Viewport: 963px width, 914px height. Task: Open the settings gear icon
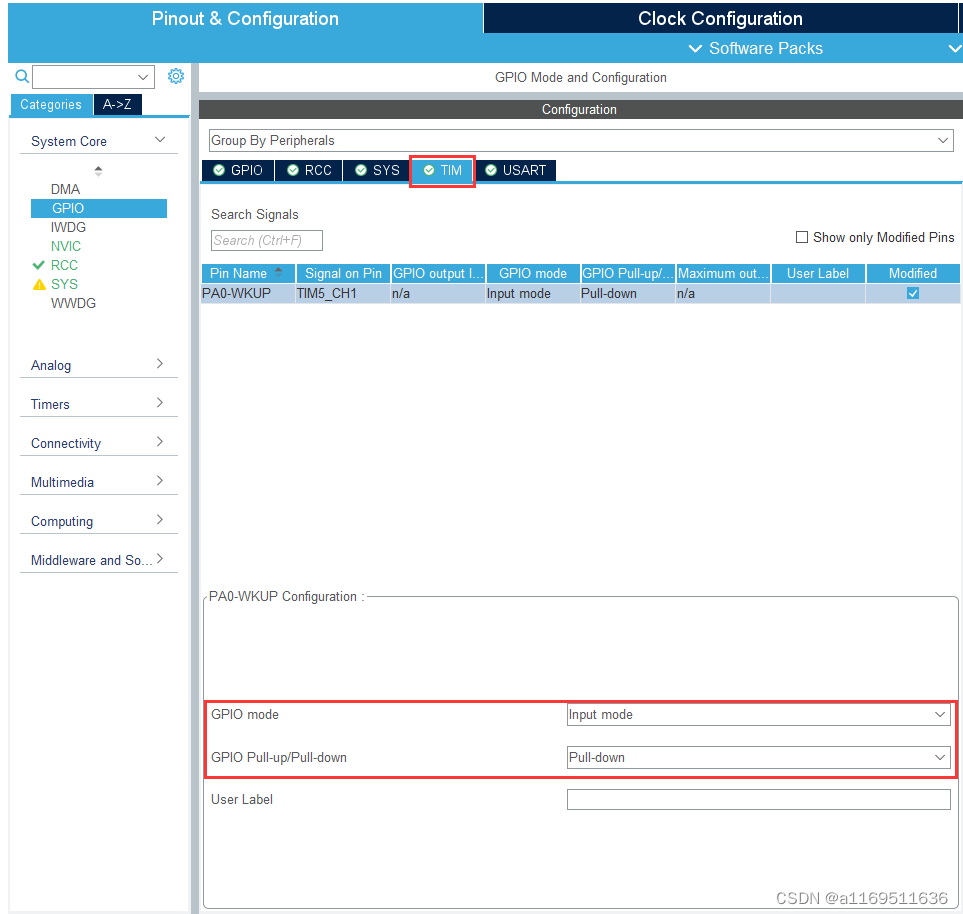176,76
